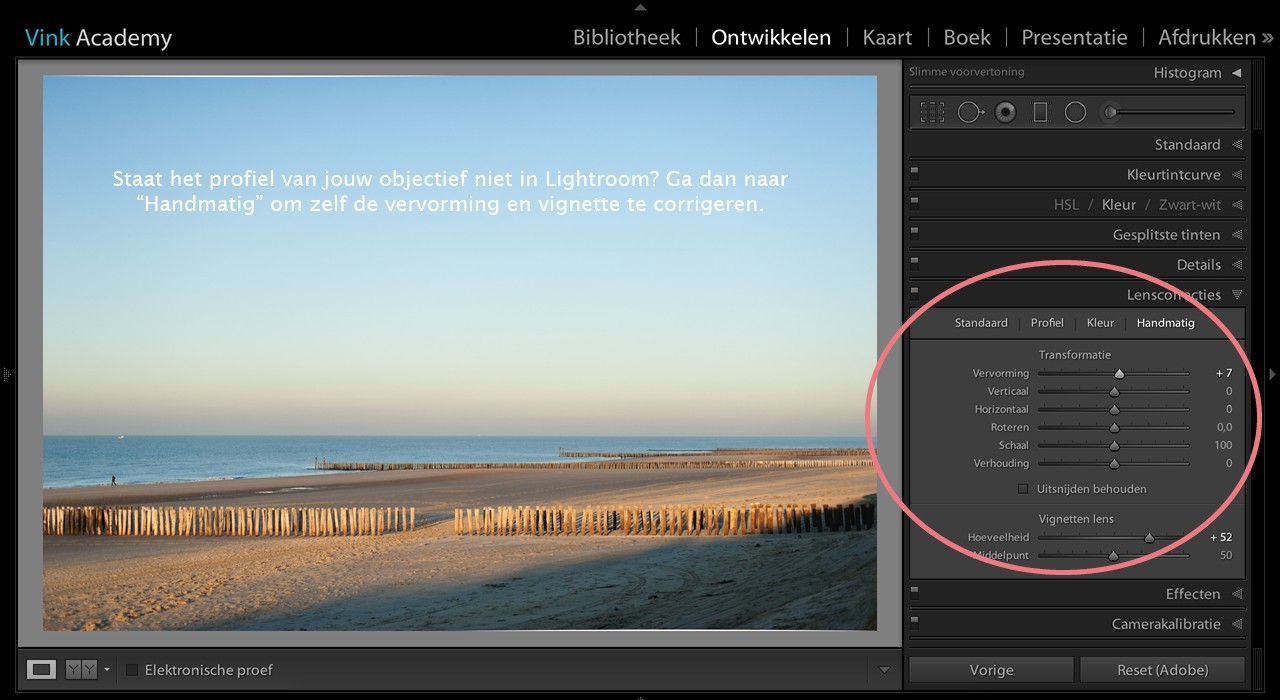Activate the Red Eye Correction tool
Viewport: 1280px width, 700px height.
click(x=1005, y=111)
